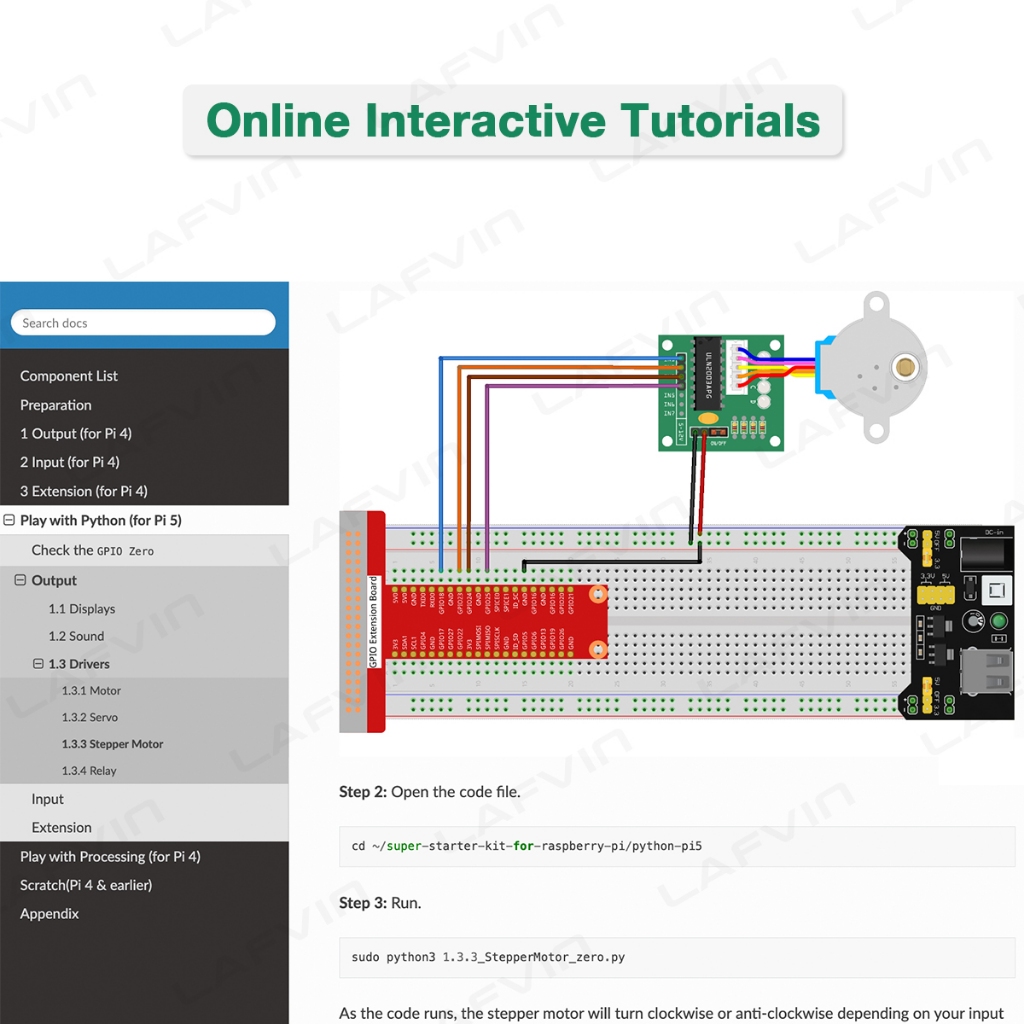Select 1.2 Sound in sidebar

pyautogui.click(x=76, y=636)
